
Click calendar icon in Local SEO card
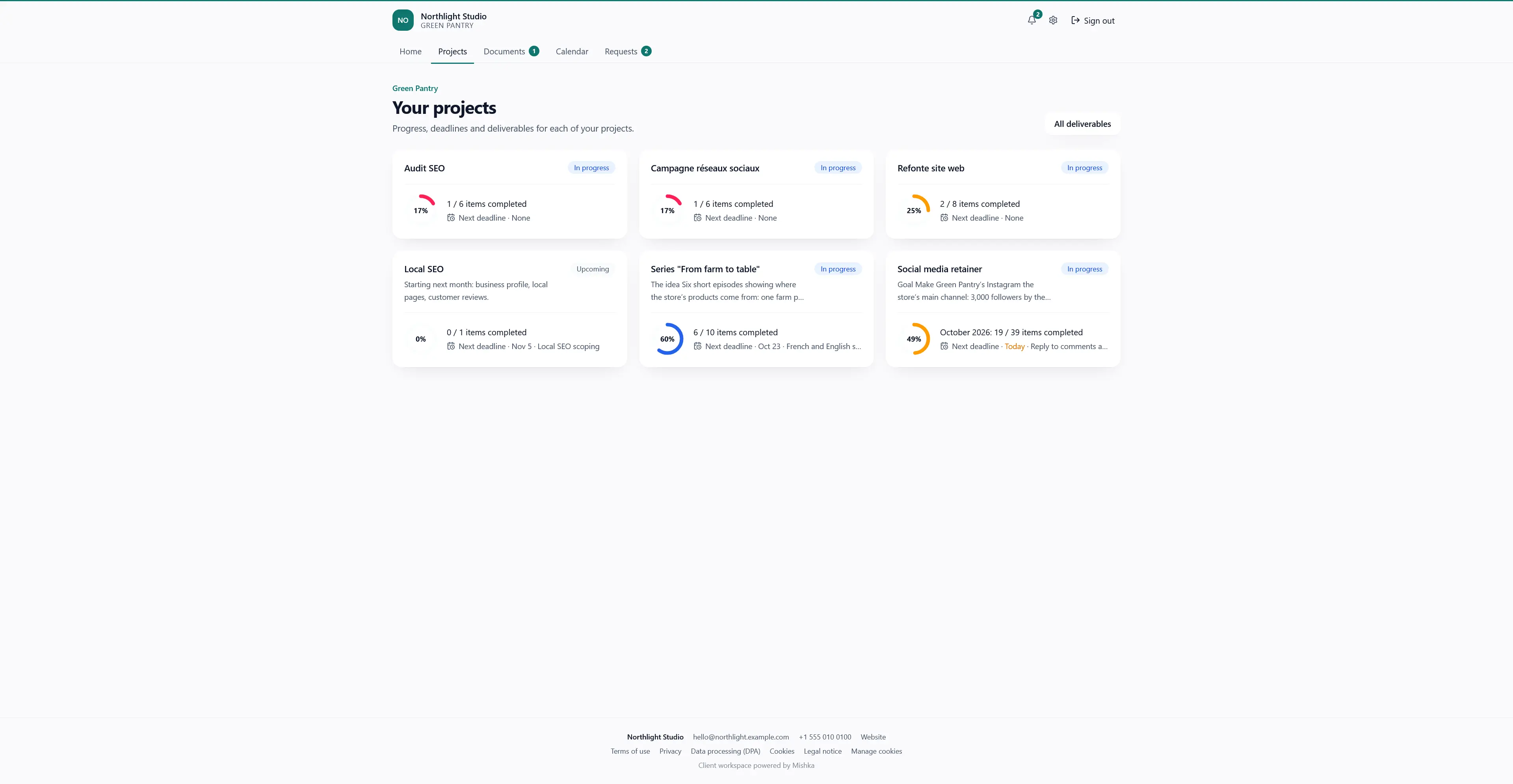(451, 346)
